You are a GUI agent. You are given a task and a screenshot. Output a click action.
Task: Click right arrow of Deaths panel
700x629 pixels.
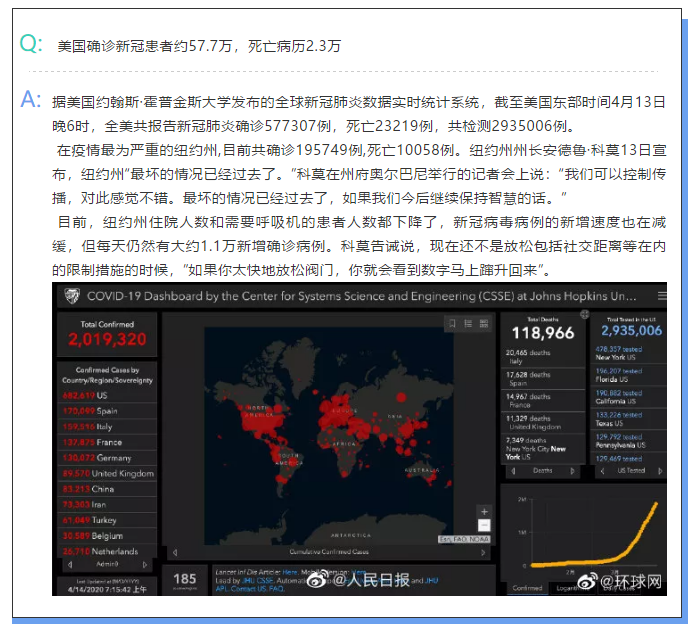click(572, 471)
